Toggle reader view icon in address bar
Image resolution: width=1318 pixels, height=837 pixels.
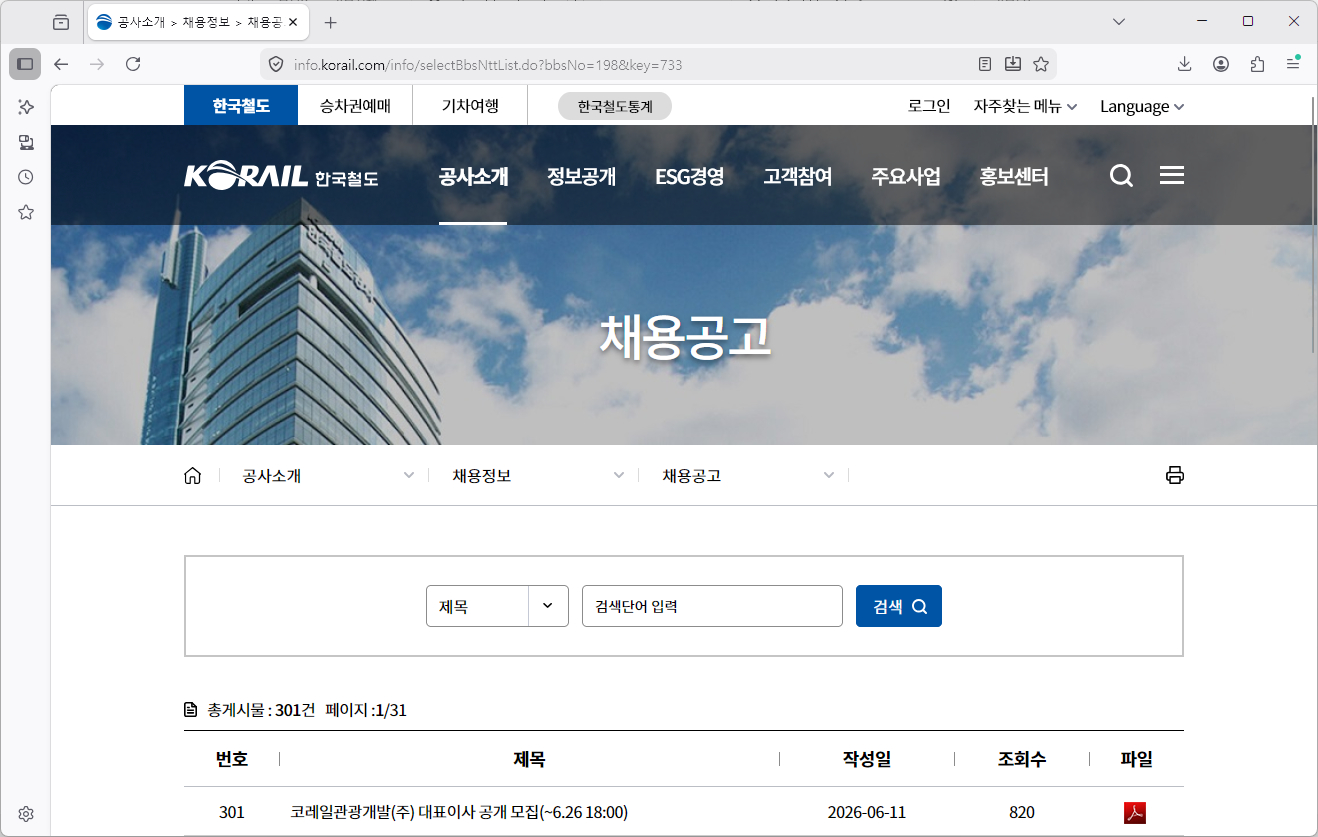[x=985, y=64]
